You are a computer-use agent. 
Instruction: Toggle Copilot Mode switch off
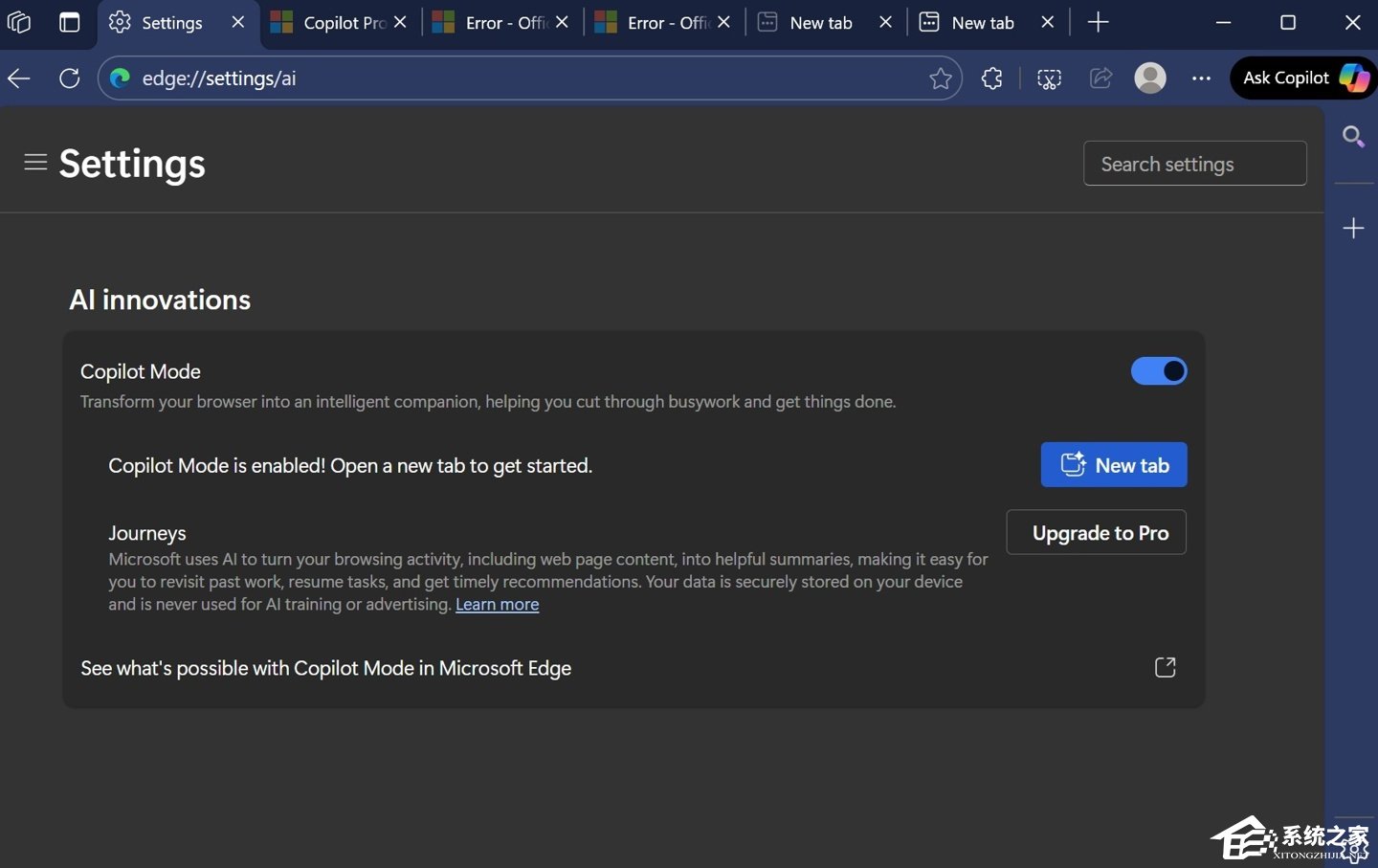[x=1159, y=371]
